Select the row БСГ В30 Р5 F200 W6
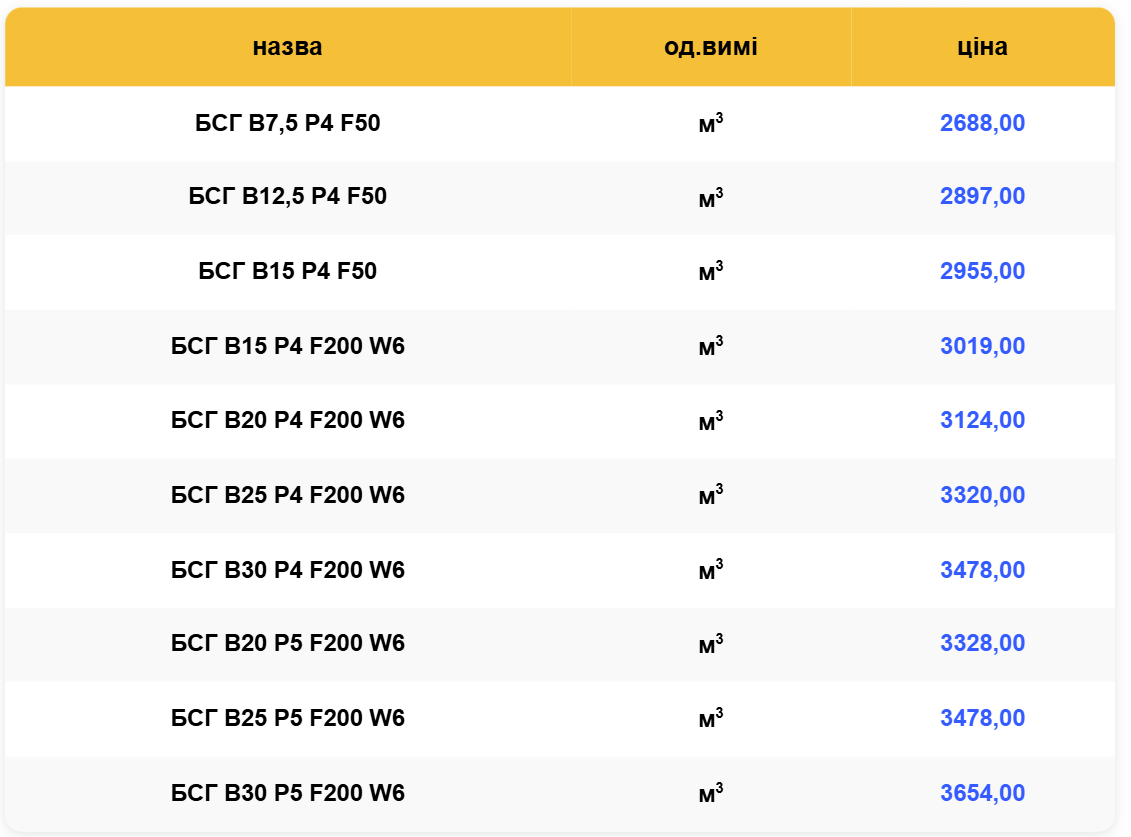Screen dimensions: 1131x837 pyautogui.click(x=287, y=793)
